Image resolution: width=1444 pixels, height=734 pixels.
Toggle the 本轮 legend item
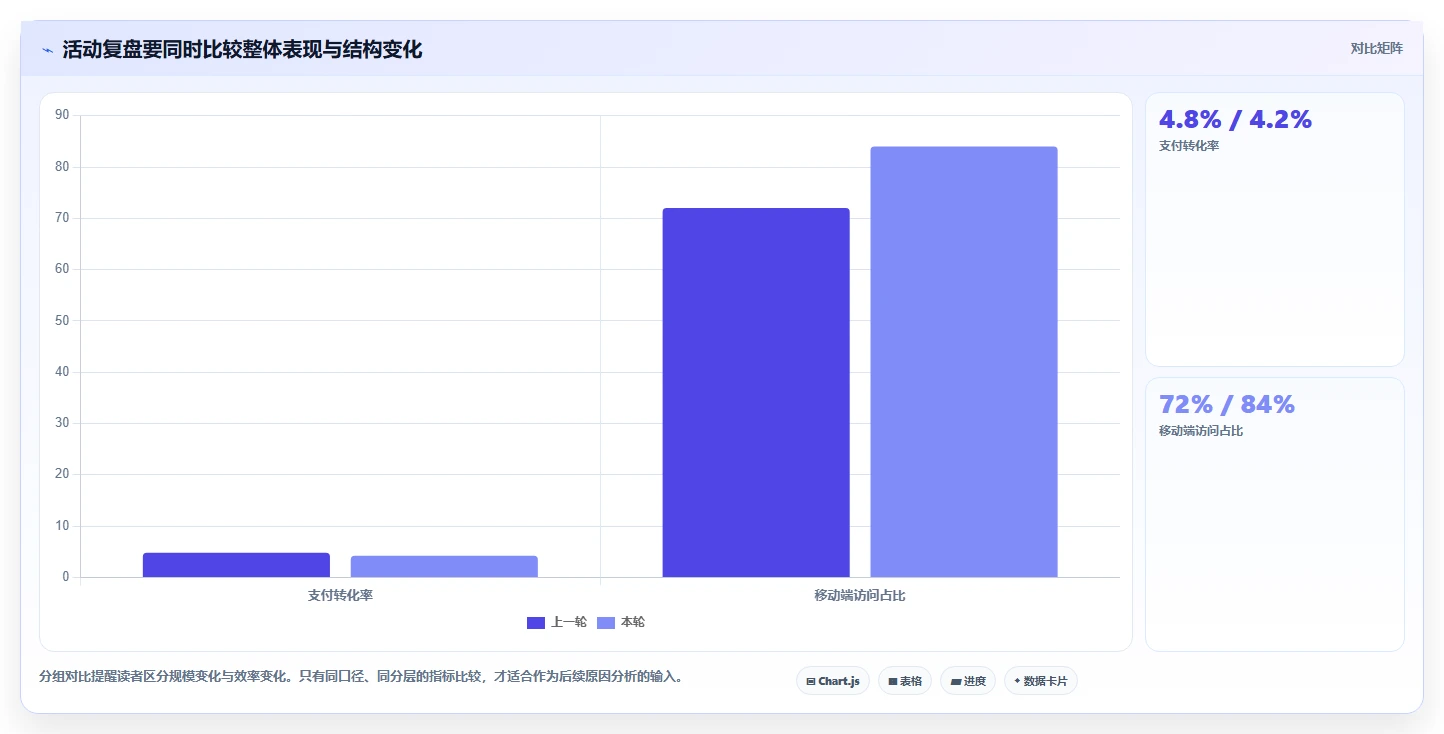click(621, 622)
